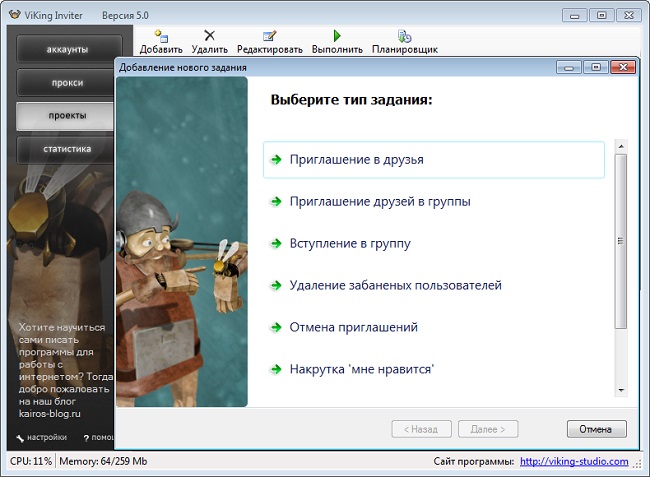The height and width of the screenshot is (477, 650).
Task: Minimize the Добавление нового задания dialog
Action: click(x=569, y=67)
